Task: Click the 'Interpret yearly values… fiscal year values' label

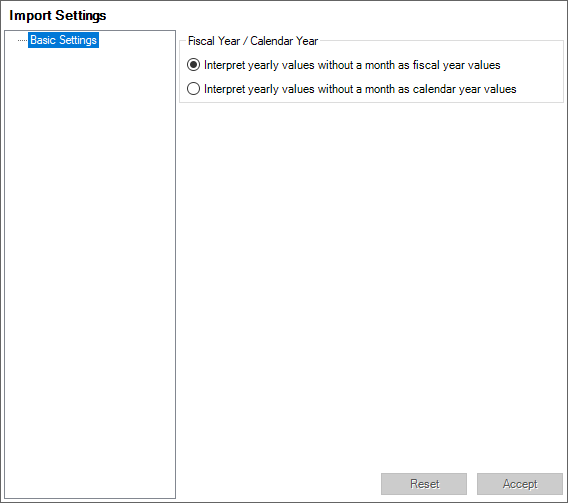Action: [352, 65]
